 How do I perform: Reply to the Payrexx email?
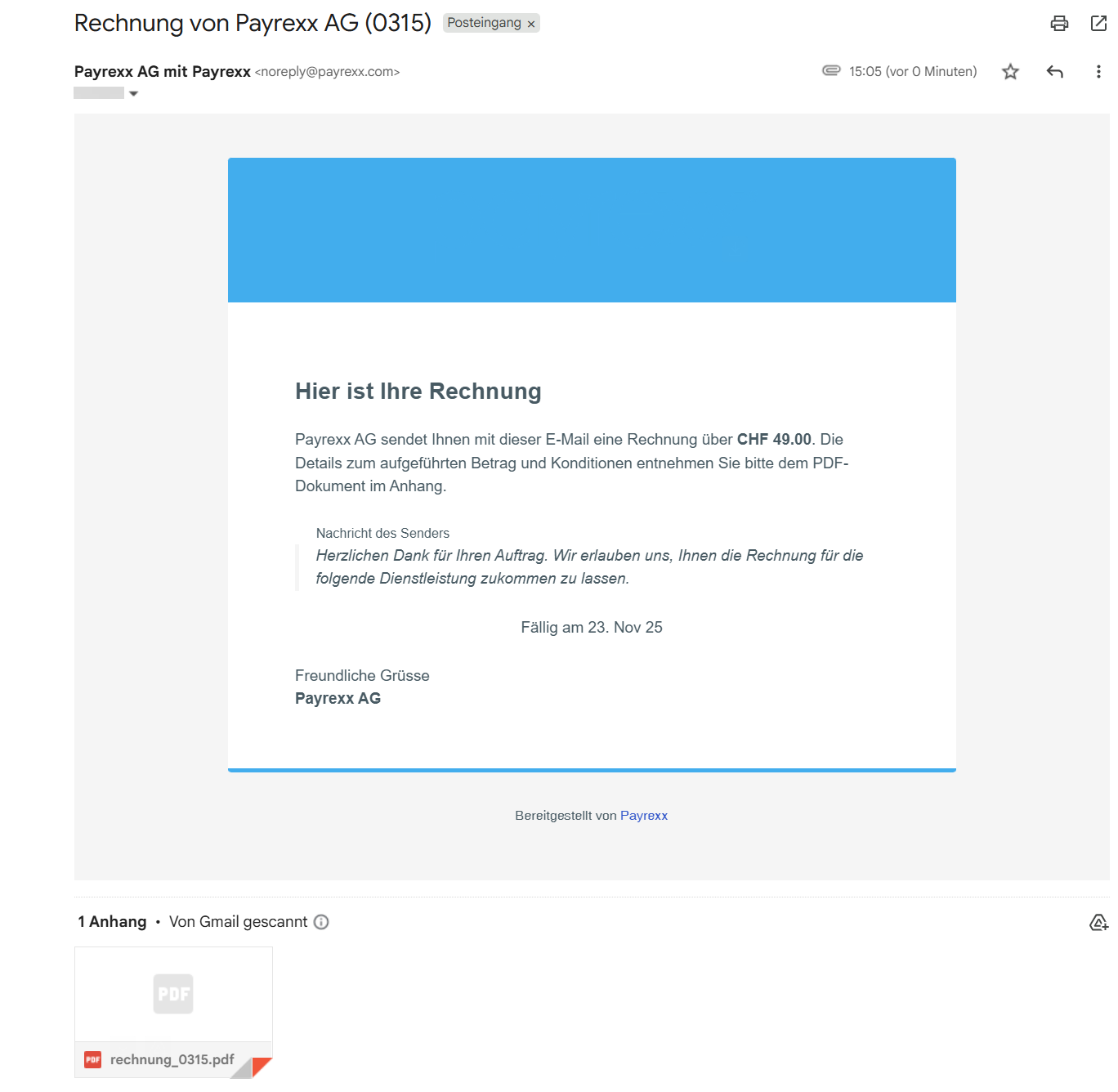(x=1054, y=72)
